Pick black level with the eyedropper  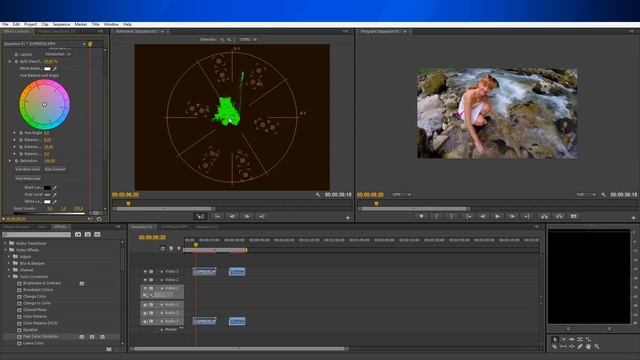(x=54, y=188)
